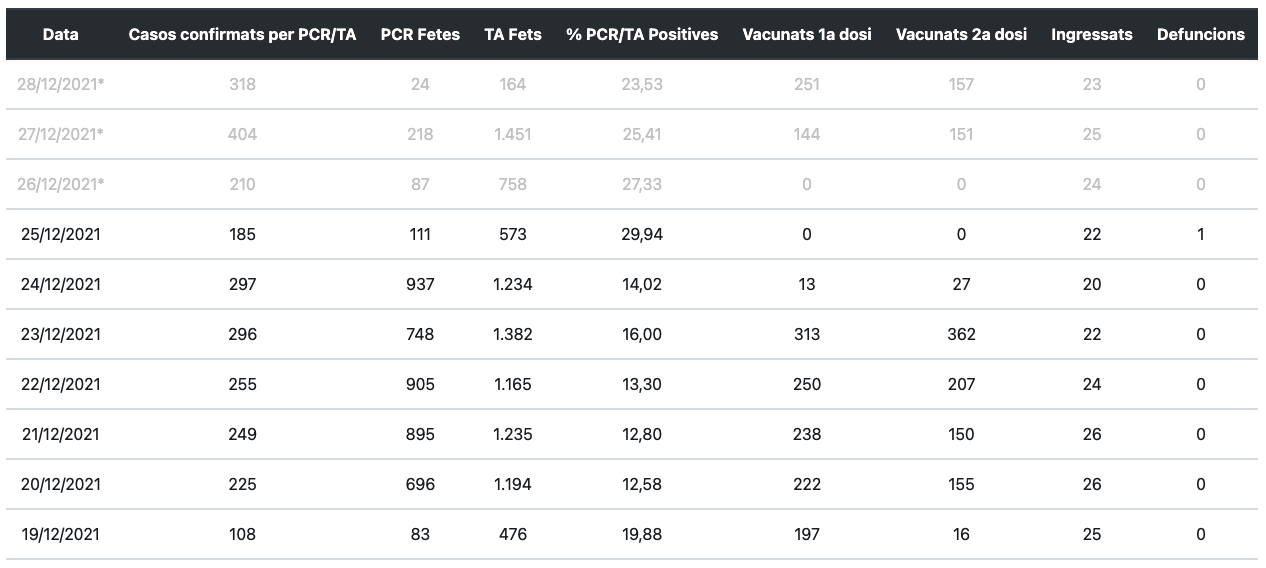Screen dimensions: 1266x568
Task: Select the % PCR/TA Positives header
Action: pos(642,34)
